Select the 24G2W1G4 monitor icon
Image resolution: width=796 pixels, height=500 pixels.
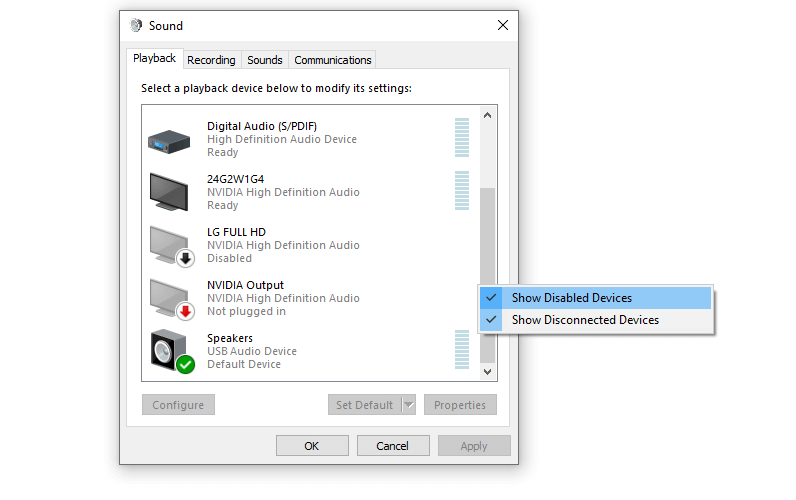[169, 192]
